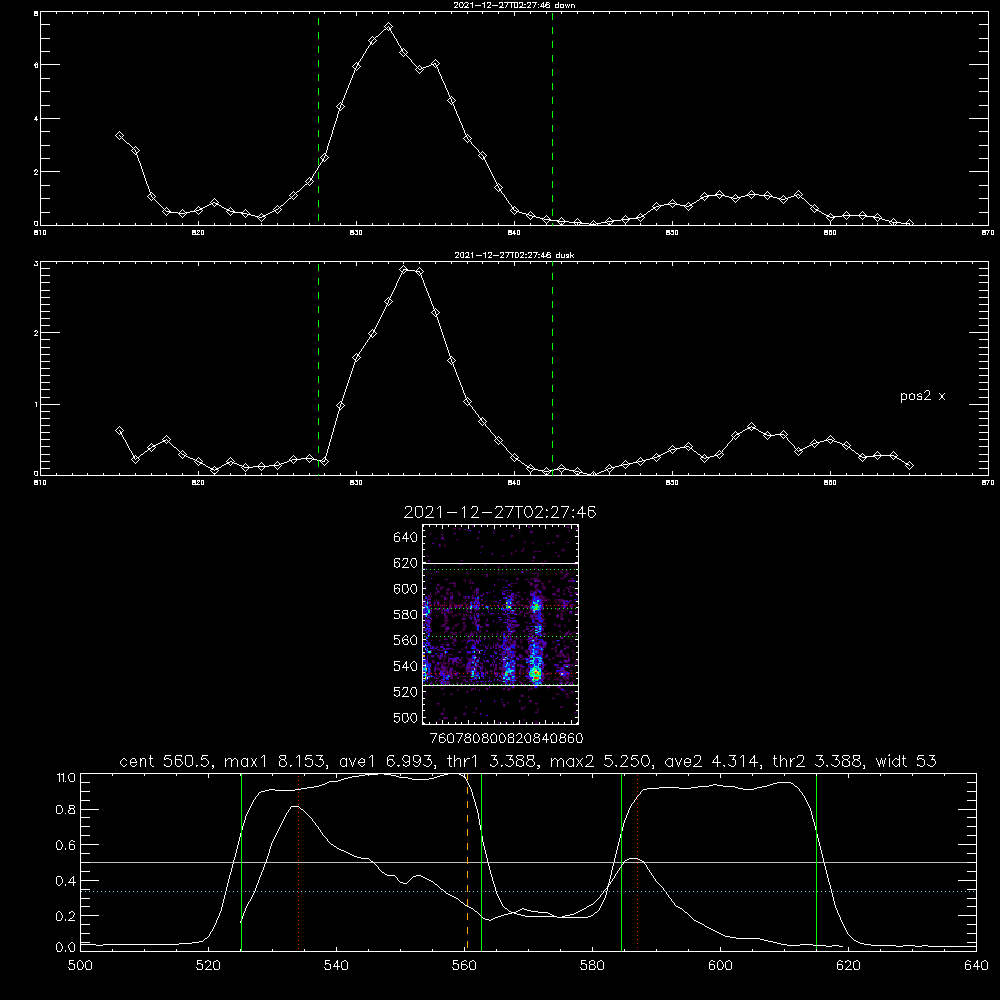Click the timestamp title above the heatmap
The width and height of the screenshot is (1000, 1000).
click(x=500, y=512)
